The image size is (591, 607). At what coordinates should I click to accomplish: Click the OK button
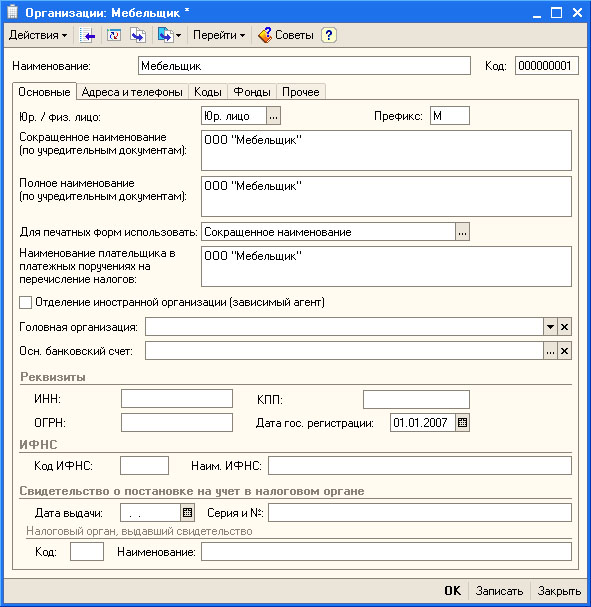[452, 591]
